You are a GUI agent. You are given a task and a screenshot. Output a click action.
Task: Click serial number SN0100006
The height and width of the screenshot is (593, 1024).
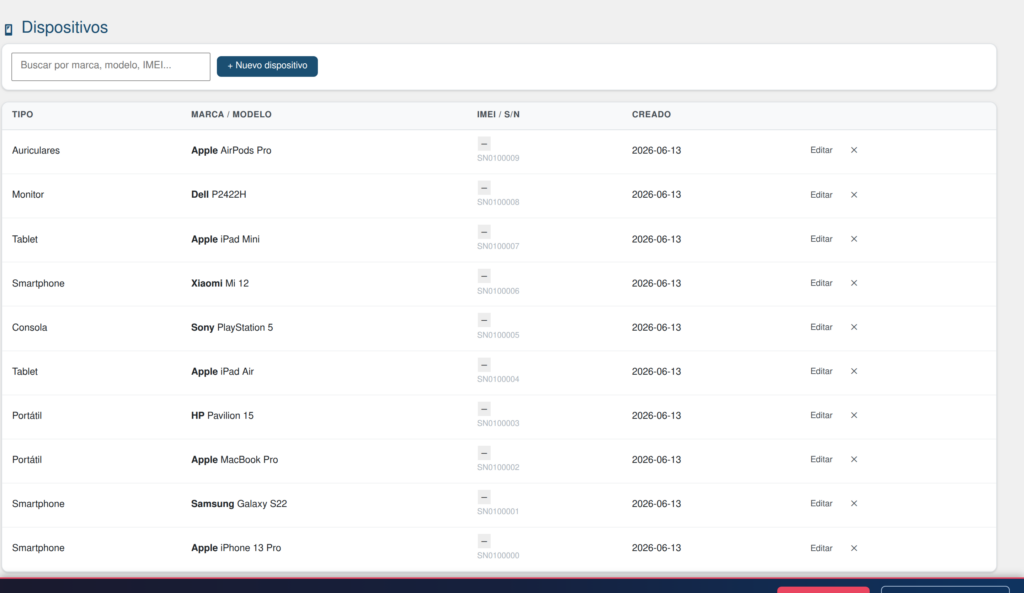click(x=498, y=291)
